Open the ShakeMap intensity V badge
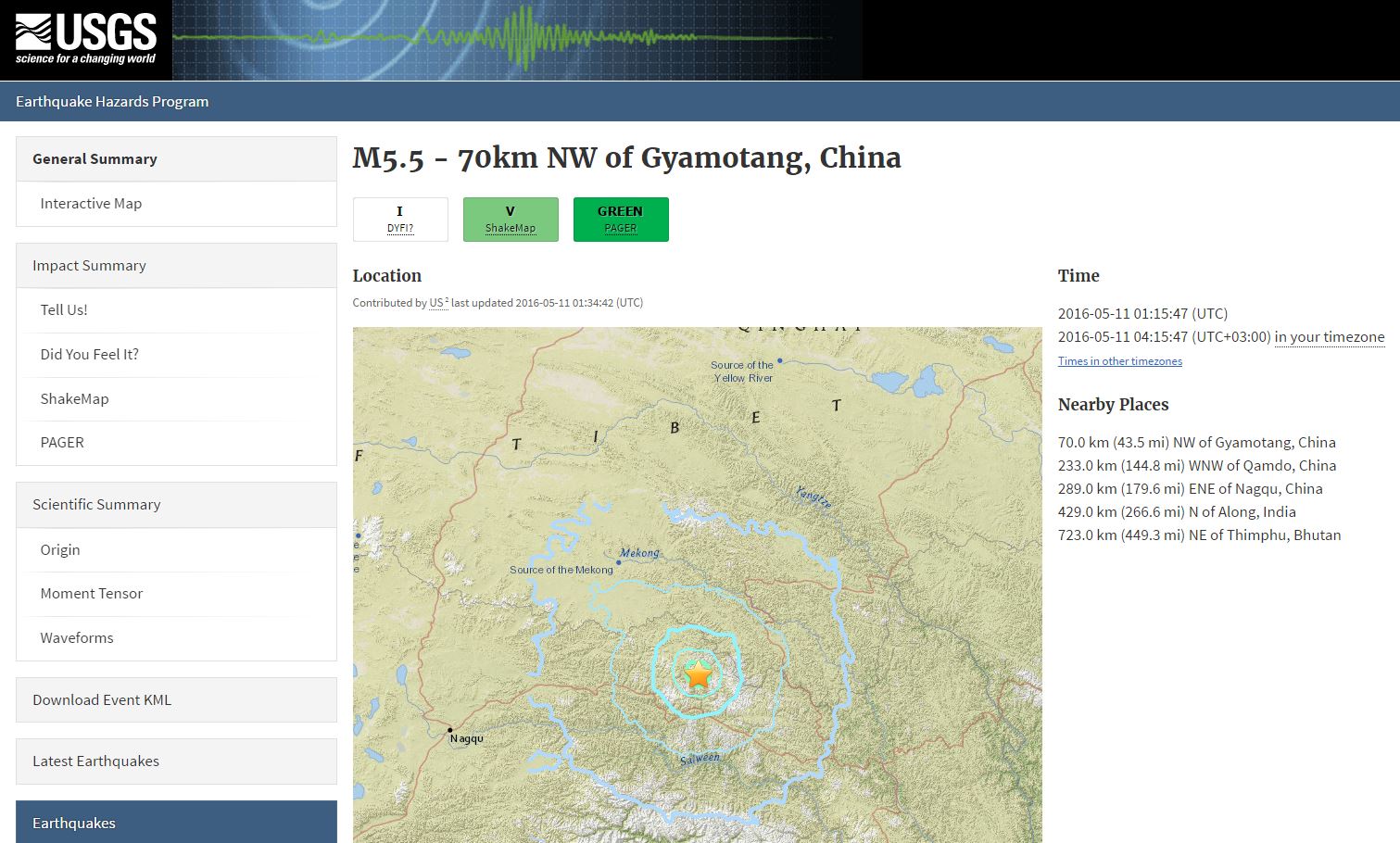The height and width of the screenshot is (843, 1400). click(511, 220)
